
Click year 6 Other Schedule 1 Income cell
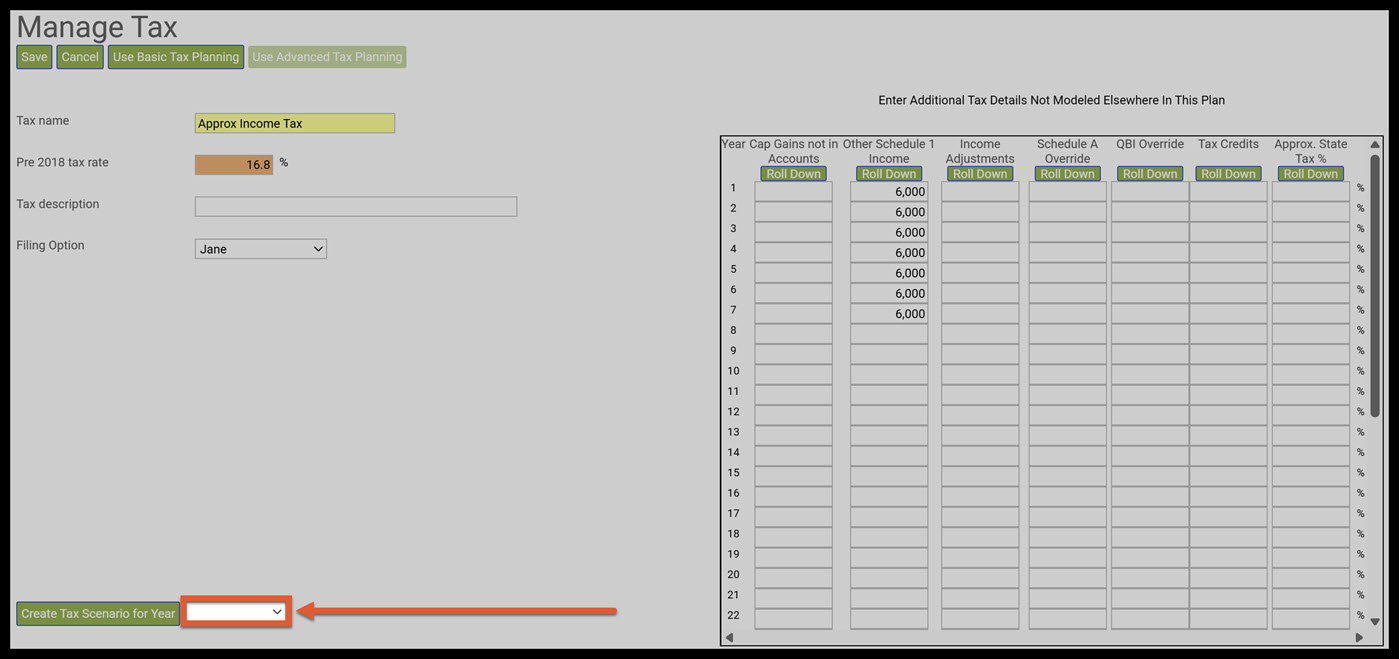click(889, 293)
